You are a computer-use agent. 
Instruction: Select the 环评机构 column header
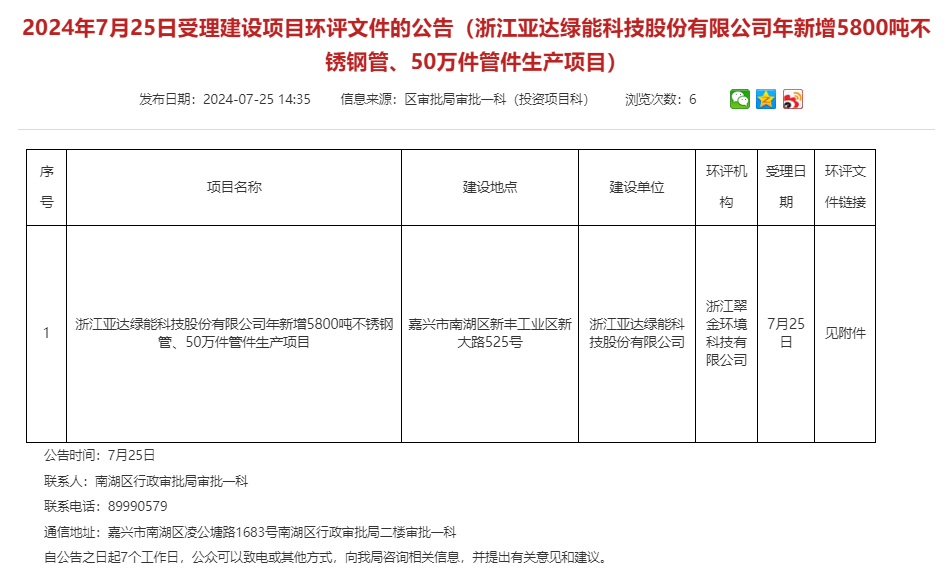pos(726,187)
